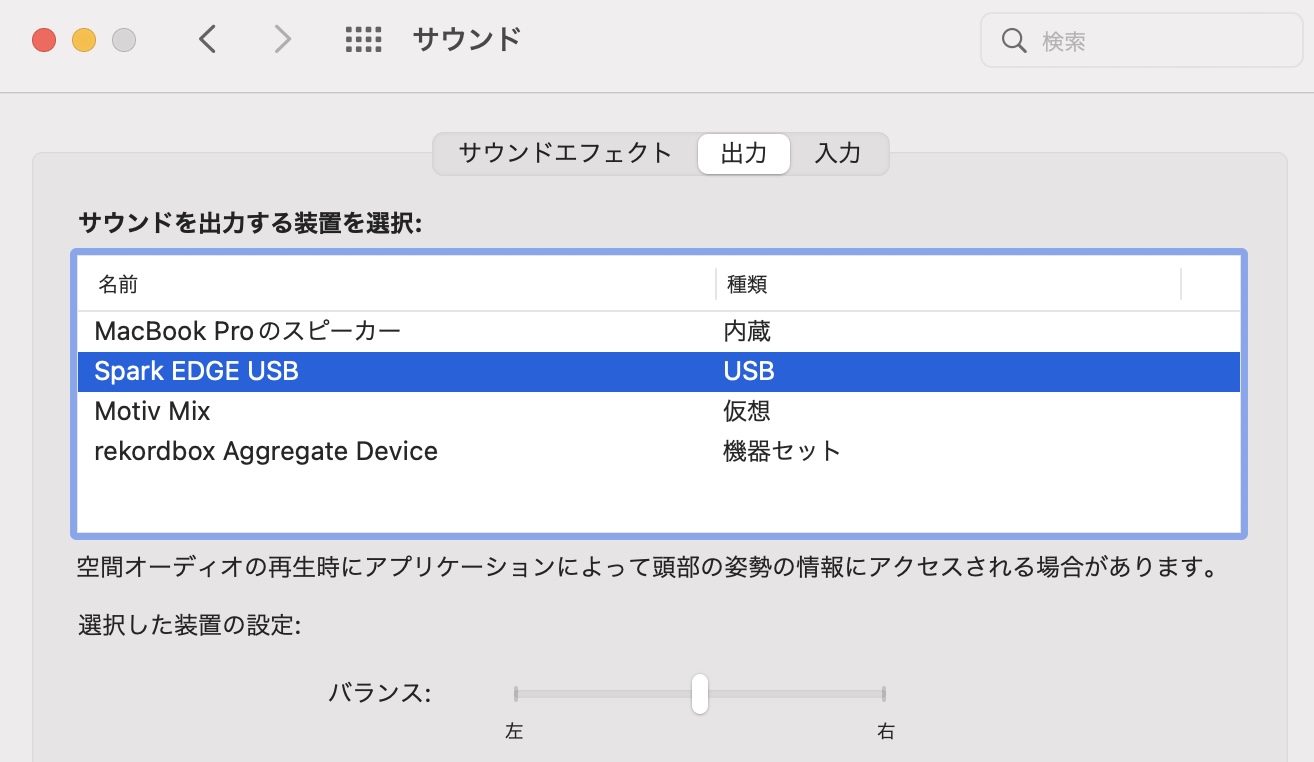Select the 出力 tab
The image size is (1314, 762).
click(x=744, y=154)
